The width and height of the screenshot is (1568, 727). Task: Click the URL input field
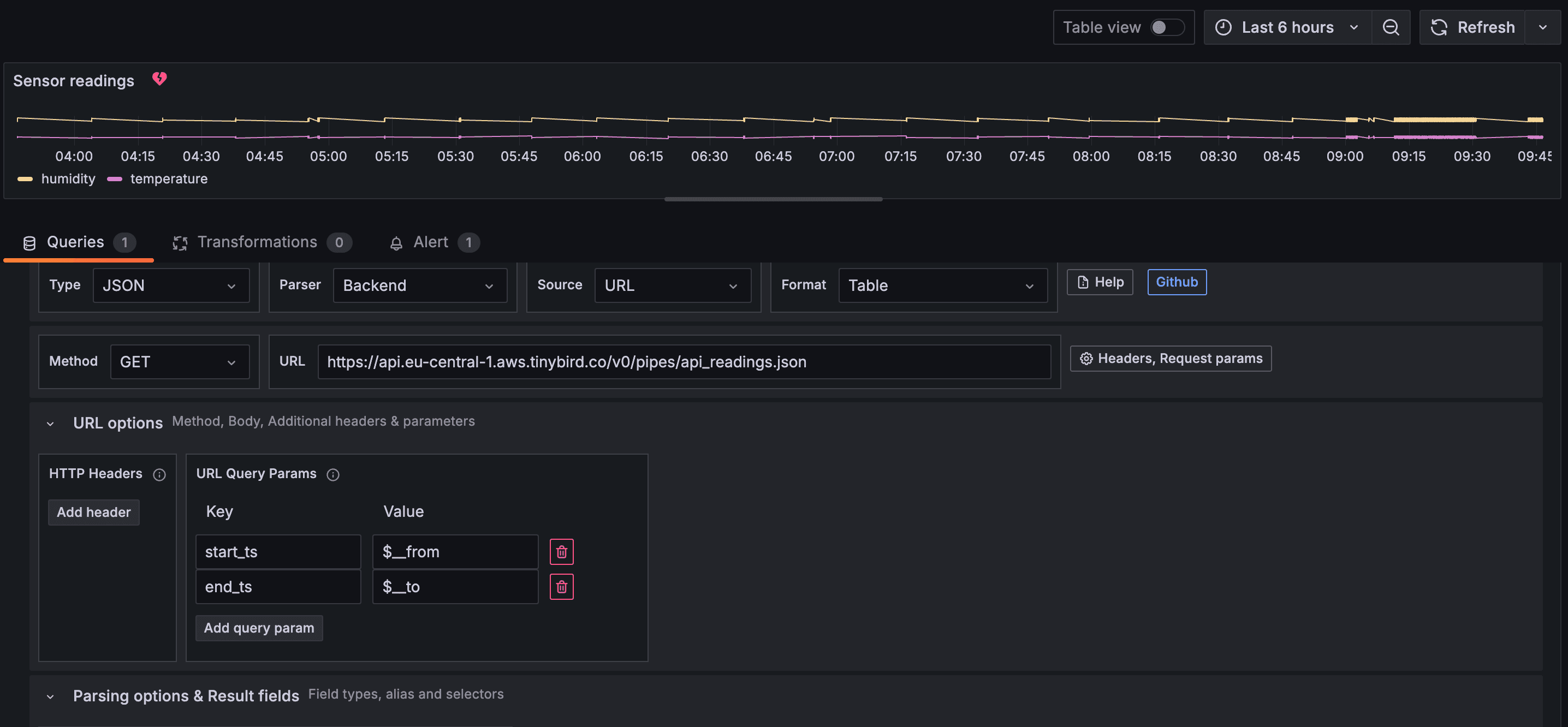point(684,362)
